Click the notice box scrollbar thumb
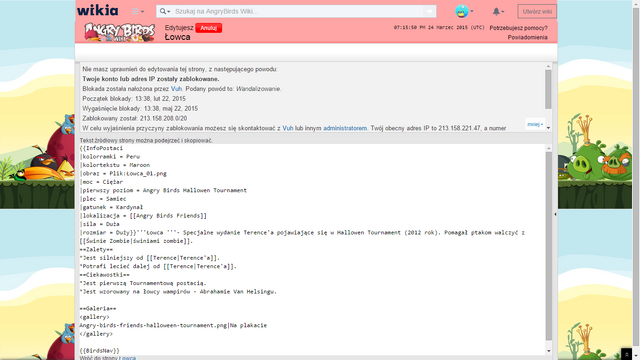The width and height of the screenshot is (640, 360). pos(548,89)
